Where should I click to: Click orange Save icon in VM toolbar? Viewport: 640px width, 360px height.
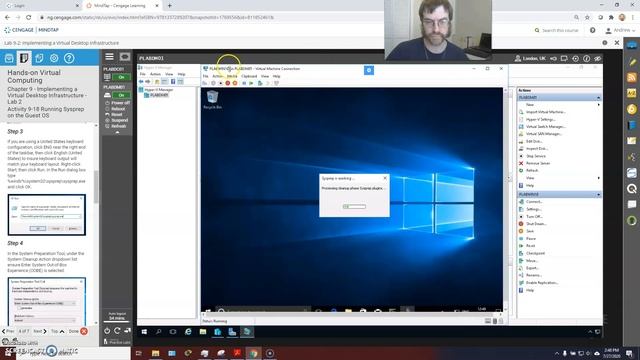click(x=235, y=83)
